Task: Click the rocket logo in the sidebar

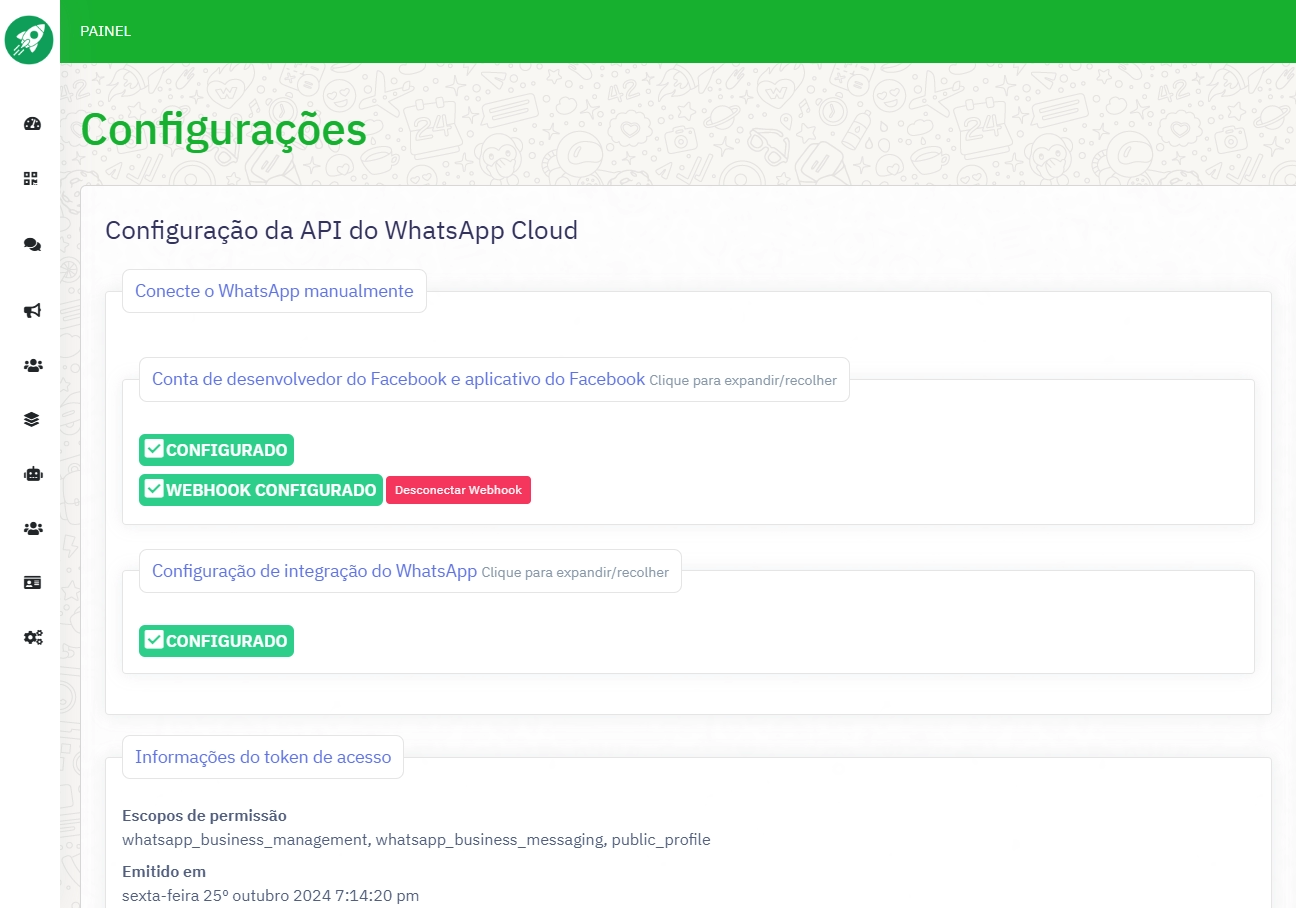Action: 29,40
